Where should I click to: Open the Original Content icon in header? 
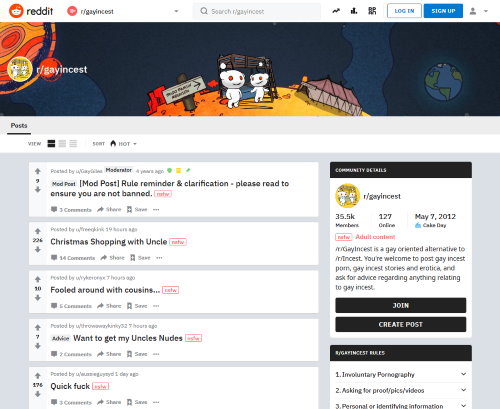coord(372,11)
